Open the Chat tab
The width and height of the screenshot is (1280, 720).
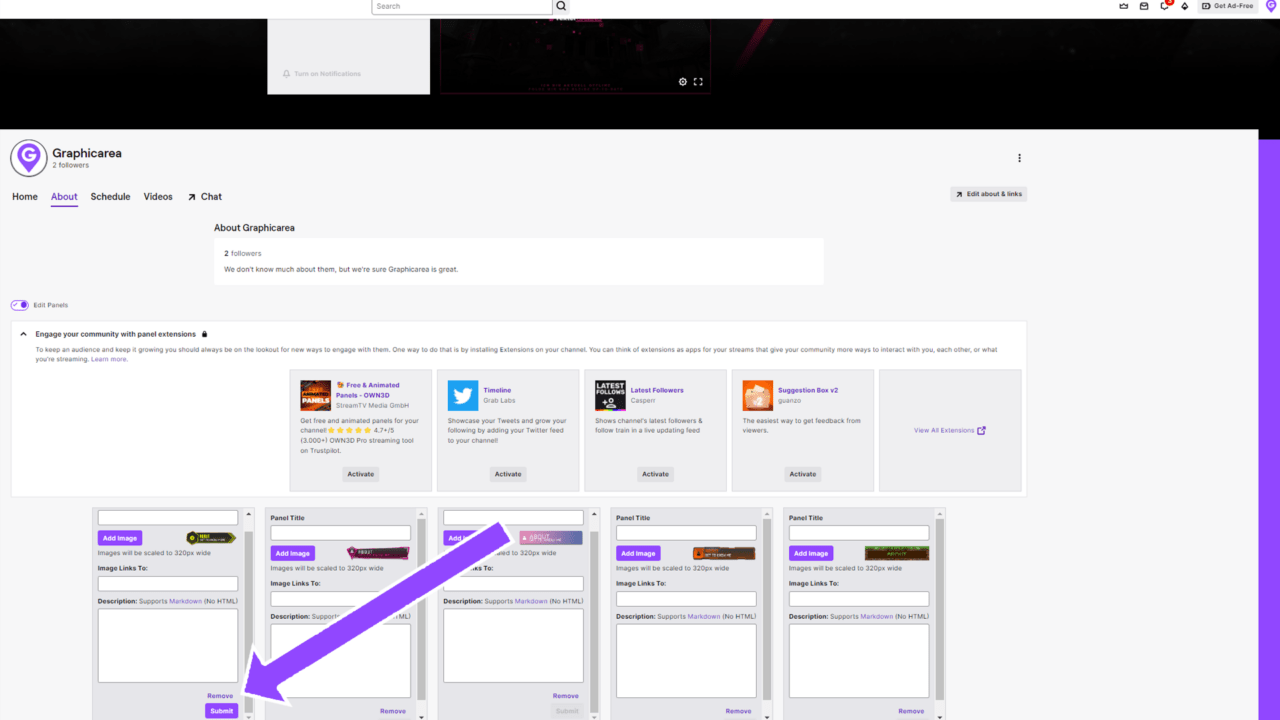click(210, 196)
